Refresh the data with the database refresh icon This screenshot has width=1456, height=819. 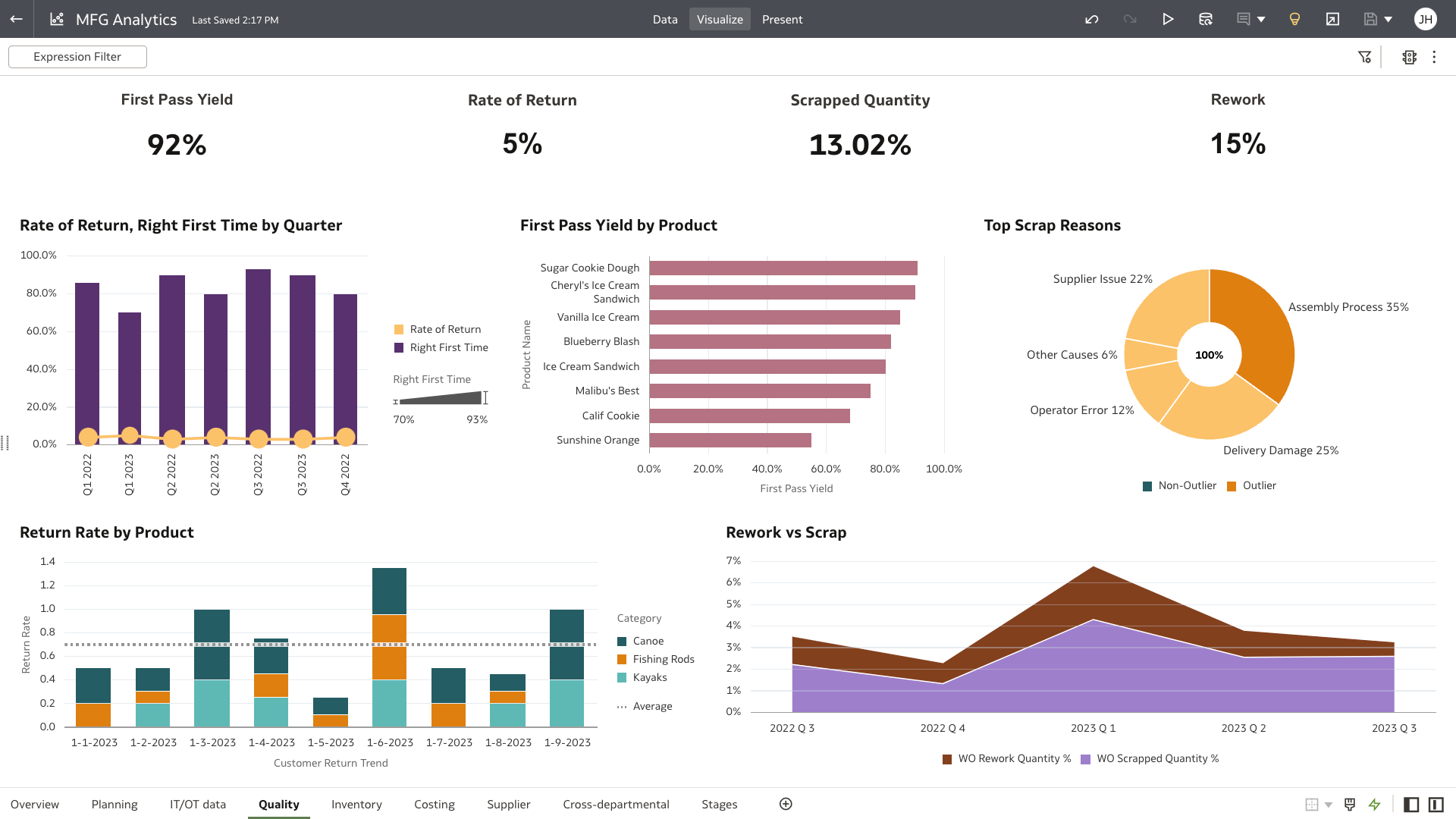click(1206, 19)
